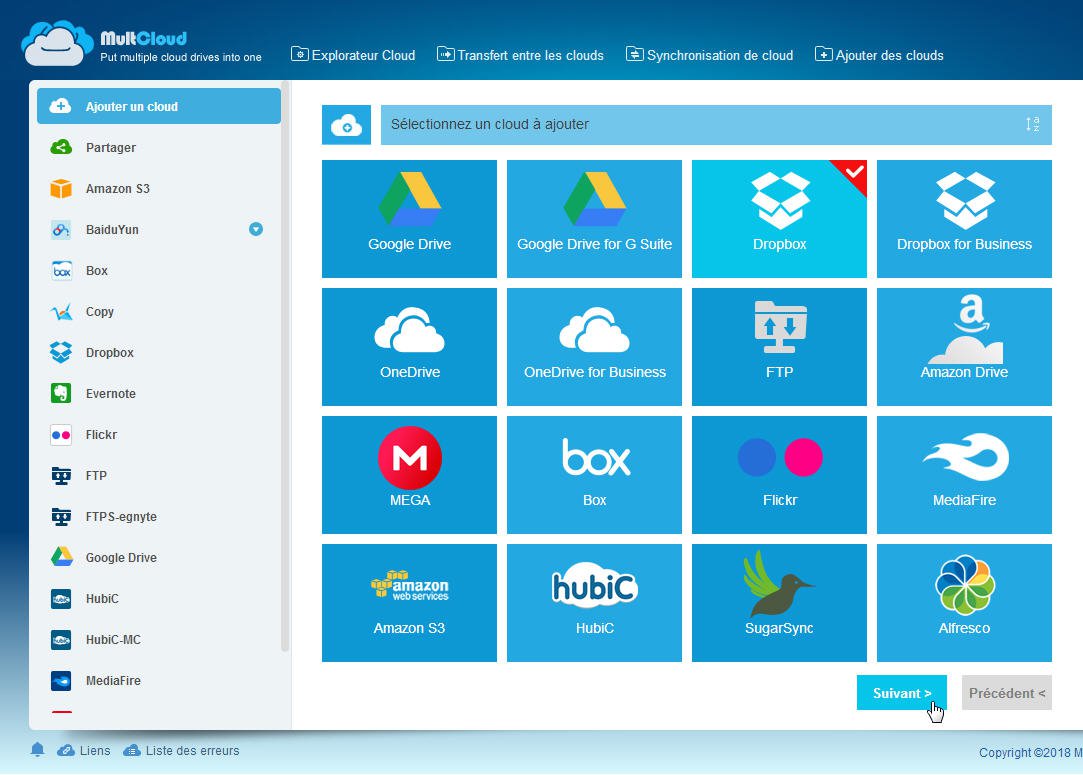Pick the Amazon S3 web services tile
The width and height of the screenshot is (1083, 775).
[x=409, y=603]
